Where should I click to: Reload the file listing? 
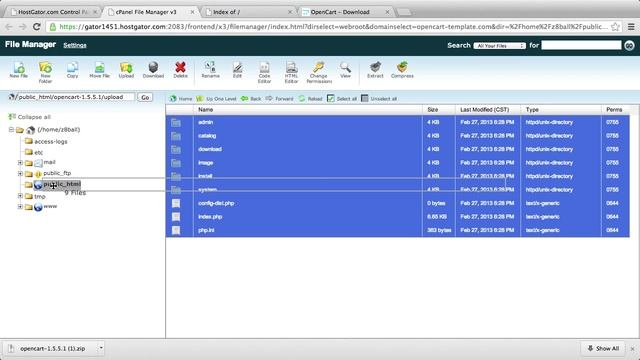[310, 99]
